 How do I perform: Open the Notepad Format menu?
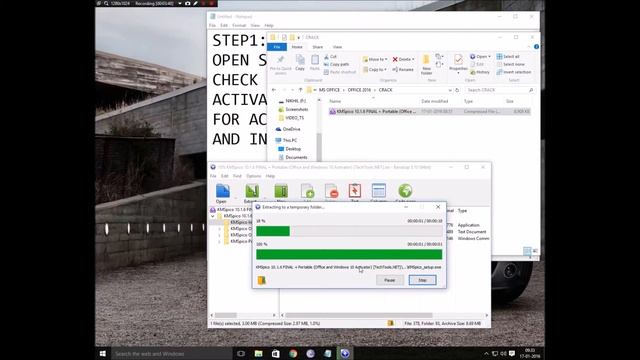coord(239,25)
